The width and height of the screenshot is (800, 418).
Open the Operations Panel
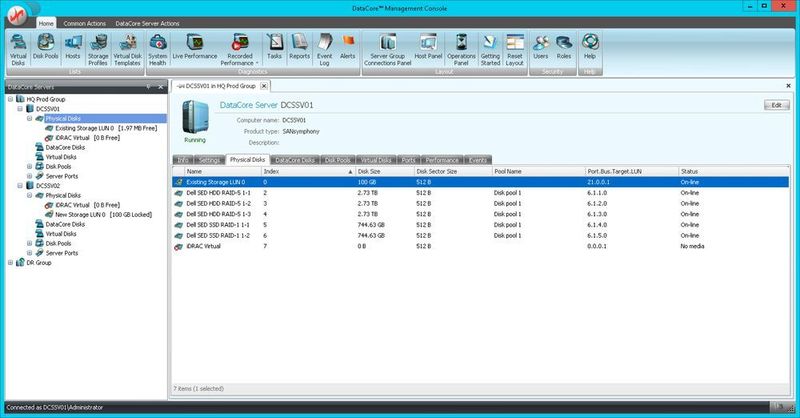point(461,50)
